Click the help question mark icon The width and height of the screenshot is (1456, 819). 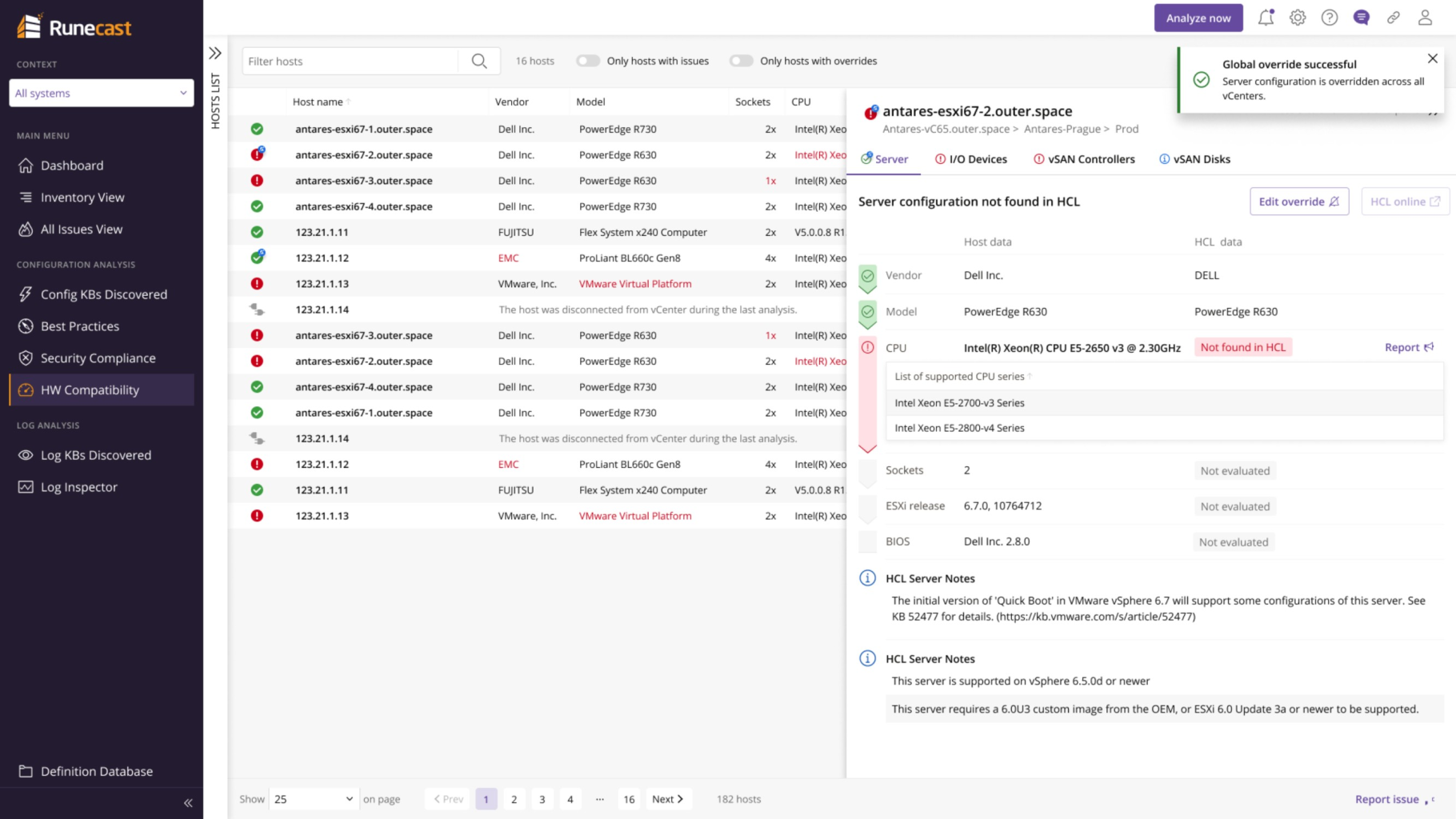coord(1330,18)
